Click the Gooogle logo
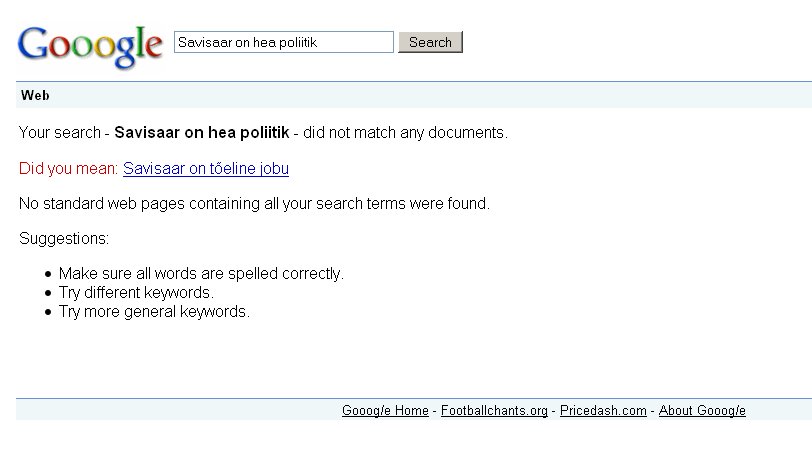Screen dimensions: 812x456 [x=90, y=44]
